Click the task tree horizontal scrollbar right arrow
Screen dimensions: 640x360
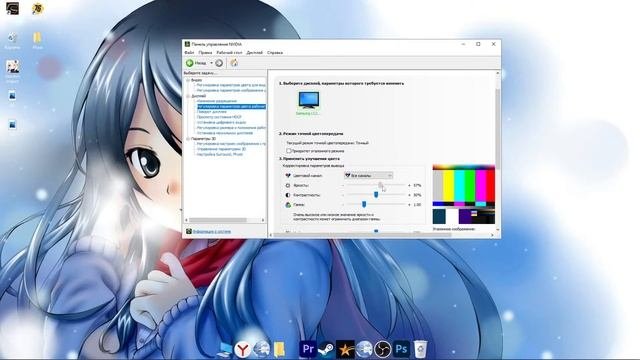(x=263, y=220)
